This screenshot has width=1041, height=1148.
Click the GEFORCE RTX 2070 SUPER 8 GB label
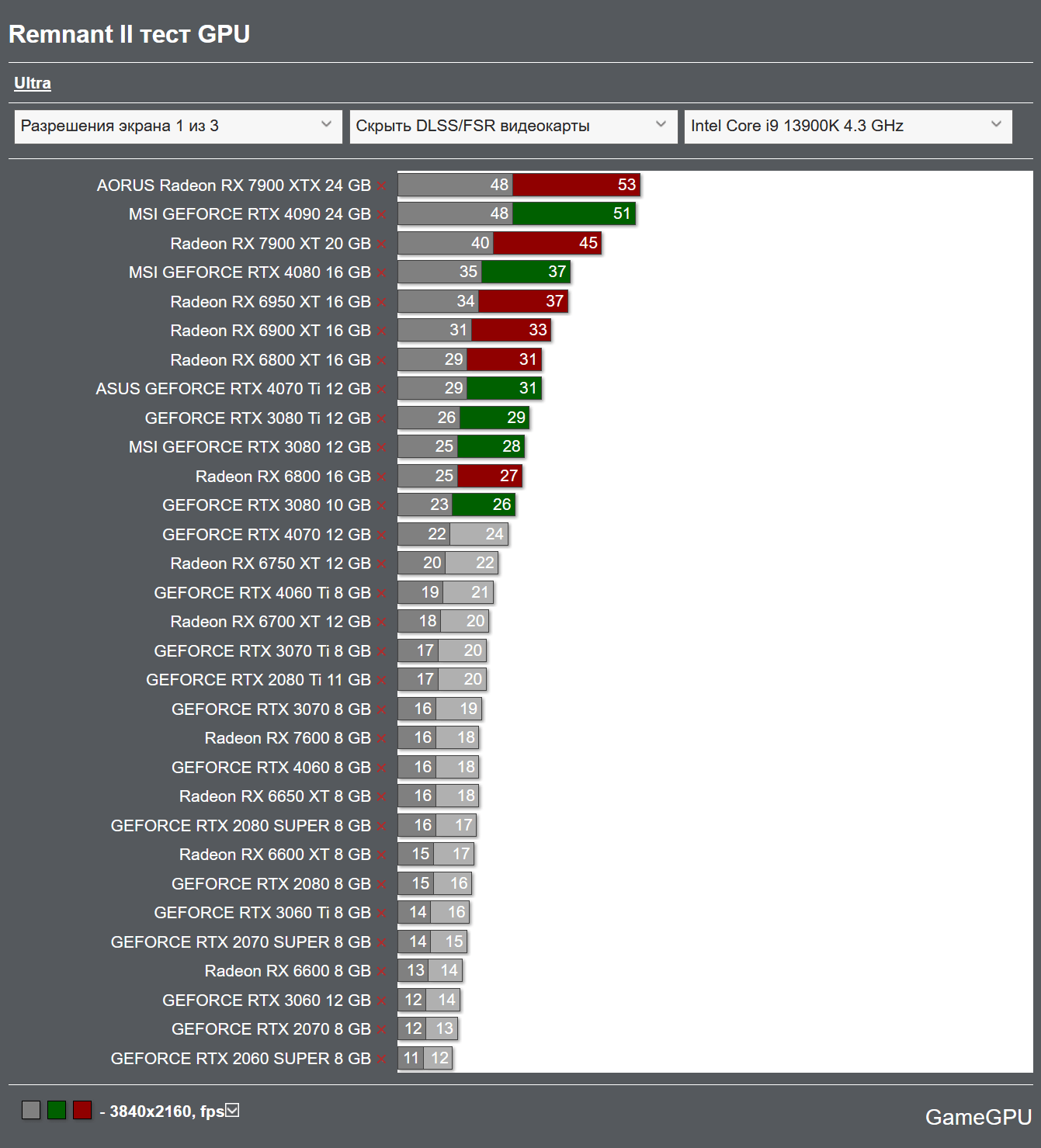pos(241,942)
